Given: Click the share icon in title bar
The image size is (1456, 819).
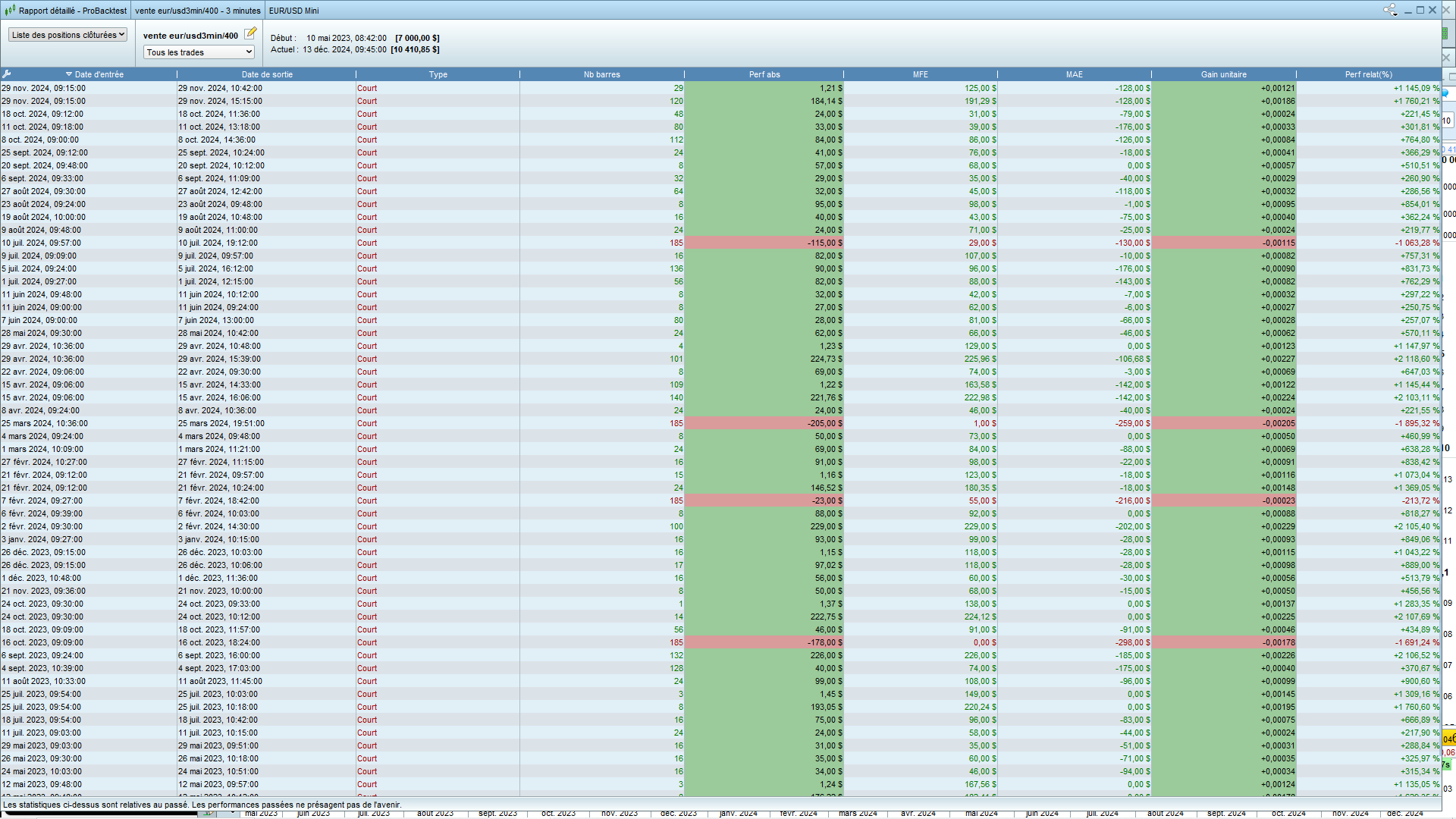Looking at the screenshot, I should click(x=1389, y=10).
